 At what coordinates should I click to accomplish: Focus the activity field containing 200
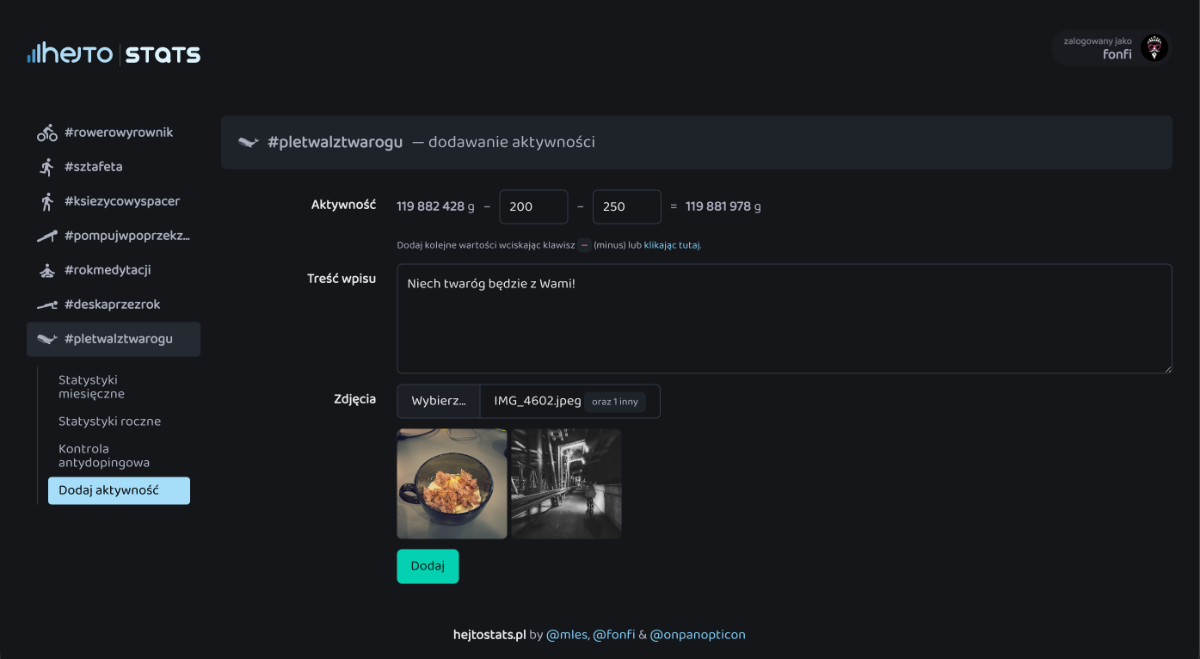[x=533, y=207]
